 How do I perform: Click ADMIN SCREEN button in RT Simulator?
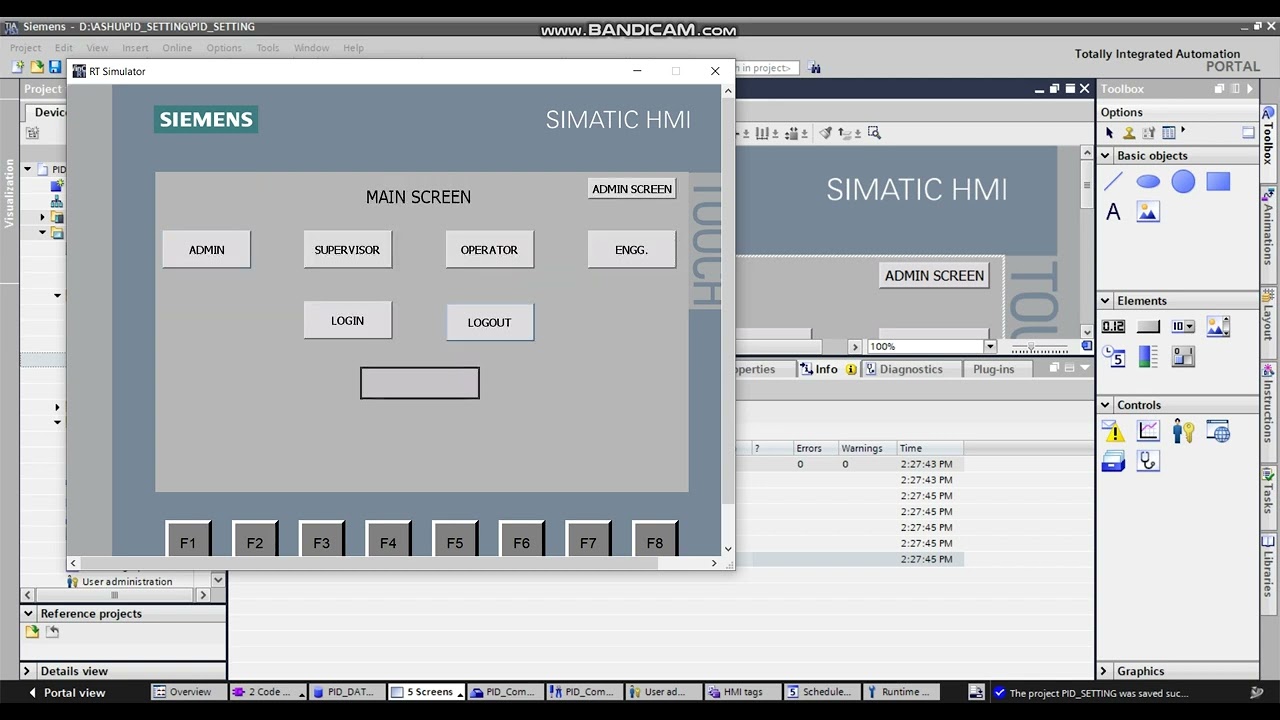[631, 188]
